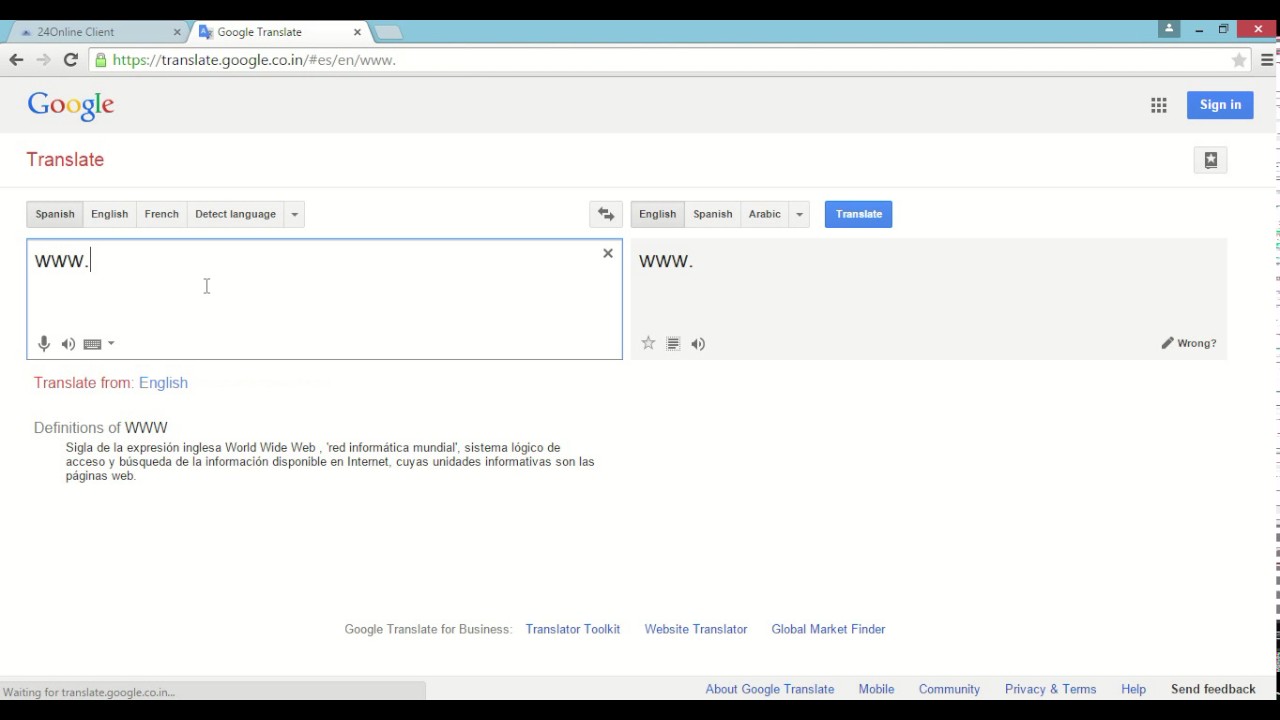Select Spanish as source language
The width and height of the screenshot is (1280, 720).
(55, 214)
